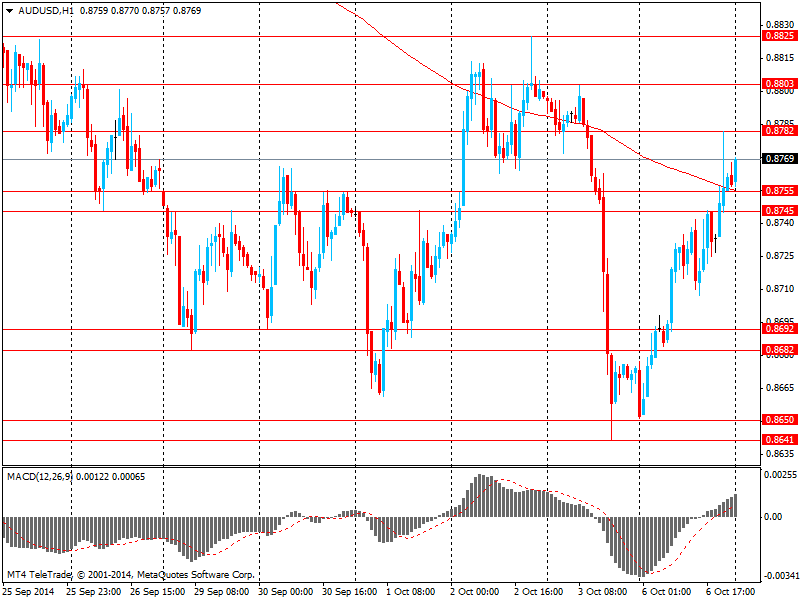Click the -0.00341 MACD scale value
Viewport: 800px width, 600px height.
[x=780, y=576]
